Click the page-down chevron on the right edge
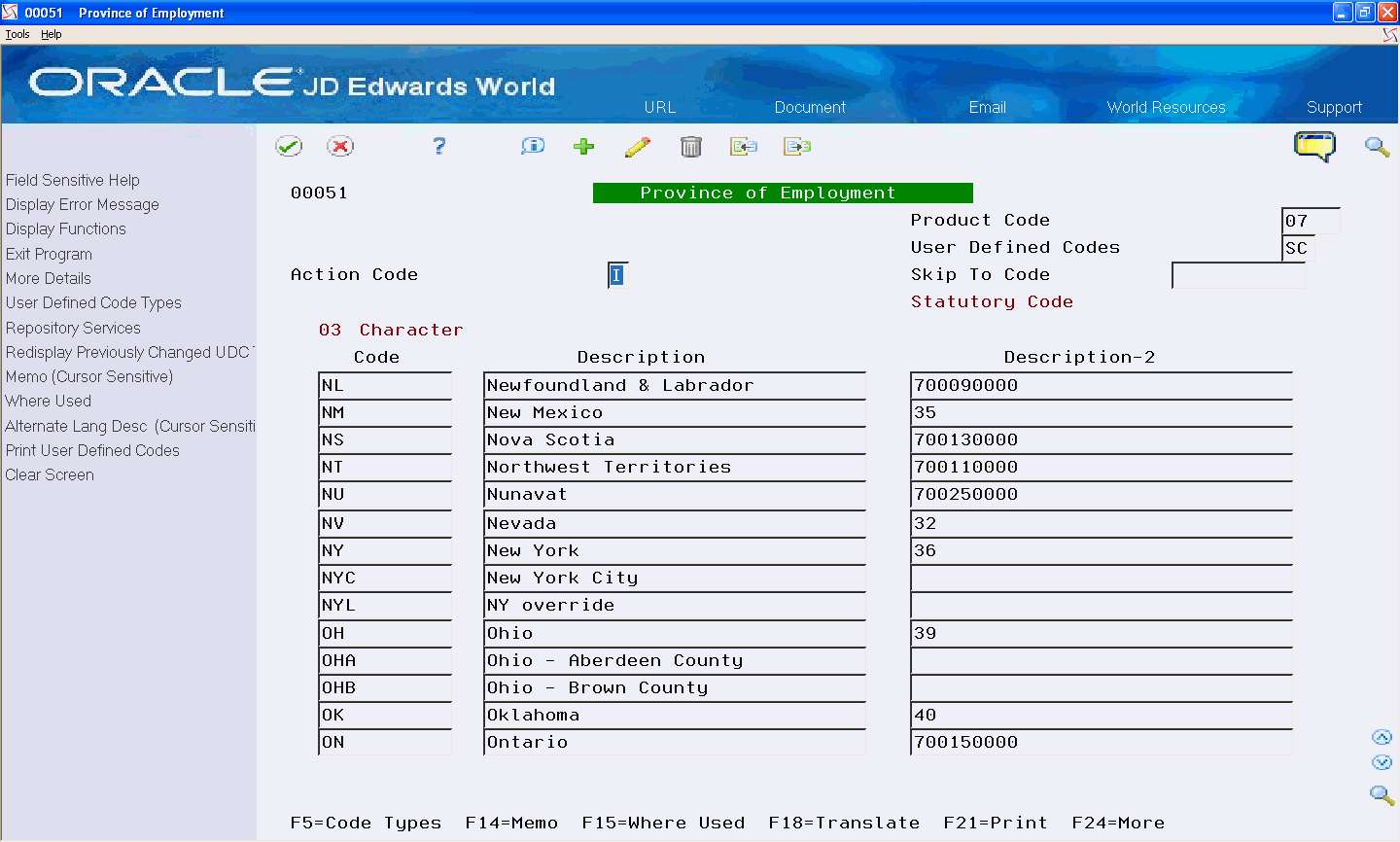1400x842 pixels. (1382, 763)
